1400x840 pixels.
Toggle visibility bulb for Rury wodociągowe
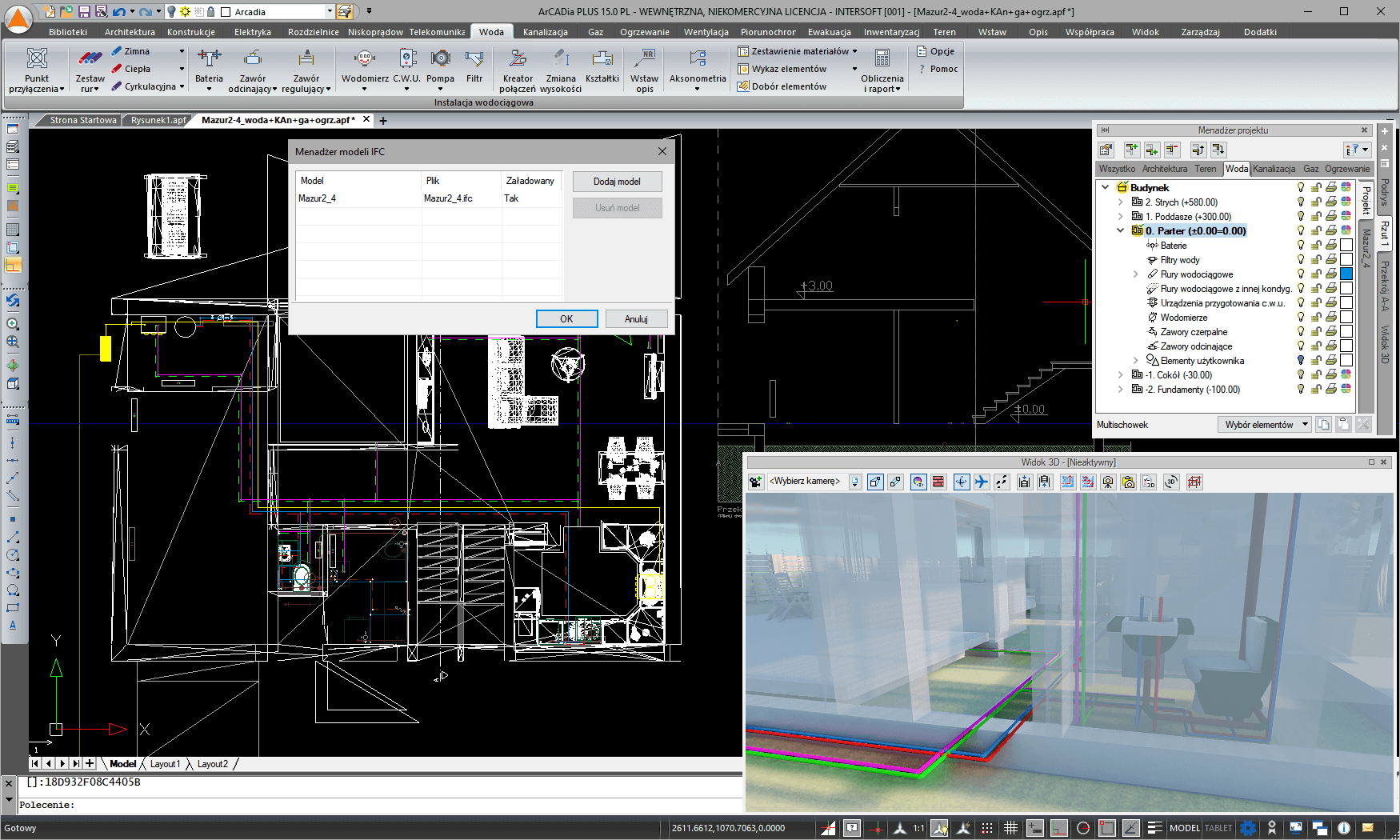(1301, 274)
